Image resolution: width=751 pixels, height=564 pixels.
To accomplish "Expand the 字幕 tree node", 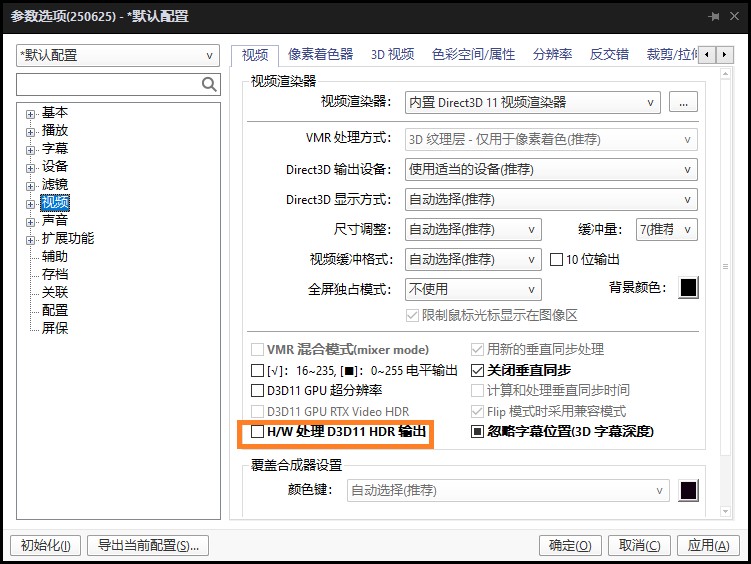I will [31, 149].
